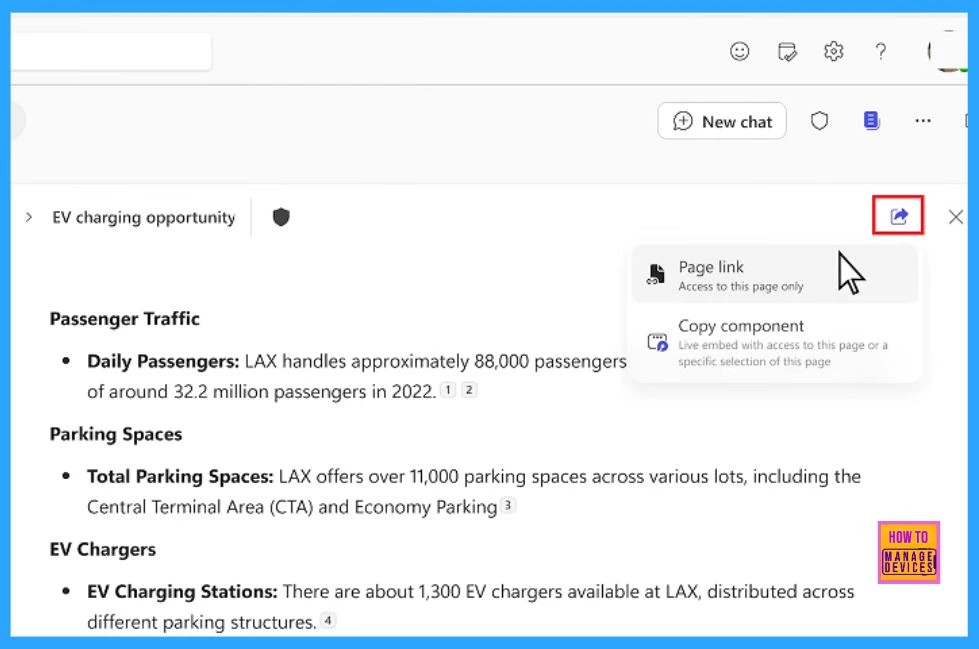Image resolution: width=979 pixels, height=649 pixels.
Task: Click the Passenger Traffic heading
Action: click(x=124, y=319)
